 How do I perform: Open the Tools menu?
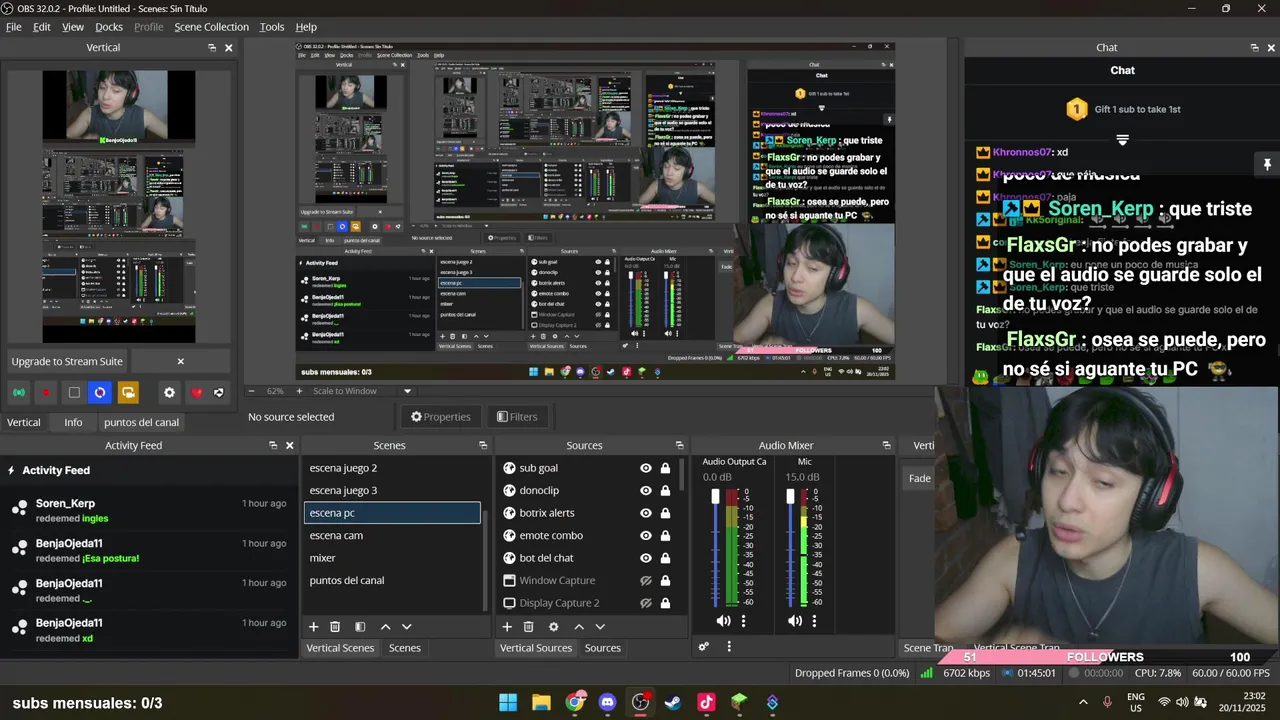tap(272, 27)
